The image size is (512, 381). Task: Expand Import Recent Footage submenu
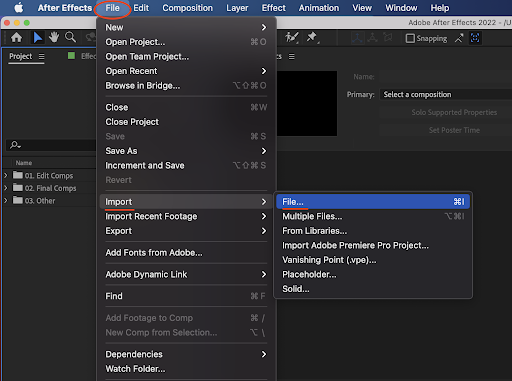coord(186,216)
